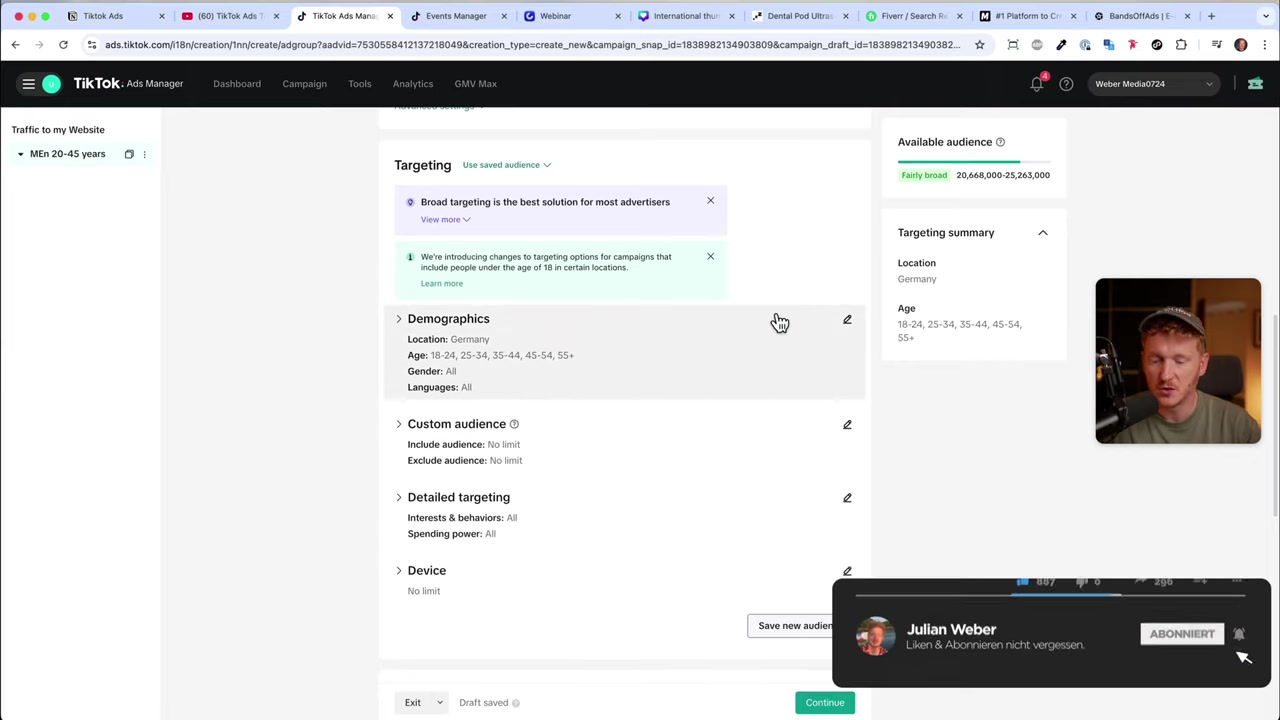Duplicate the MEn 20-45 years ad group
Viewport: 1280px width, 720px height.
(129, 154)
